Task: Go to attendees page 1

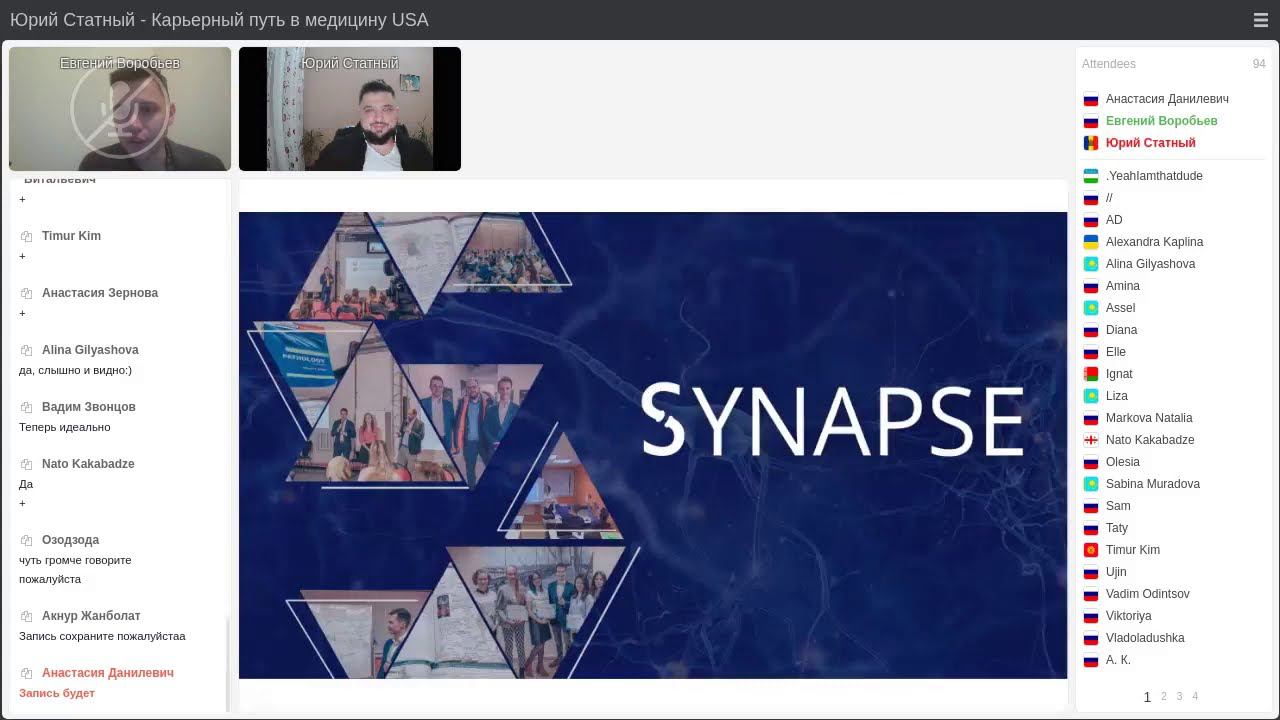Action: tap(1147, 697)
